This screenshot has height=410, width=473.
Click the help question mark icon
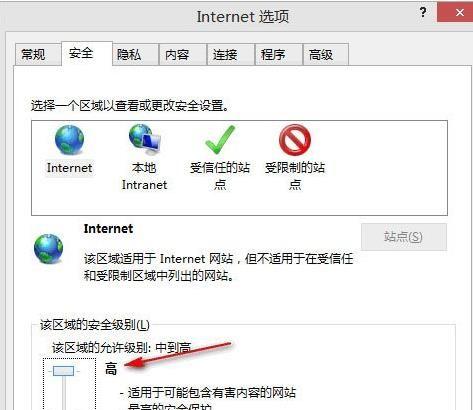[x=423, y=12]
